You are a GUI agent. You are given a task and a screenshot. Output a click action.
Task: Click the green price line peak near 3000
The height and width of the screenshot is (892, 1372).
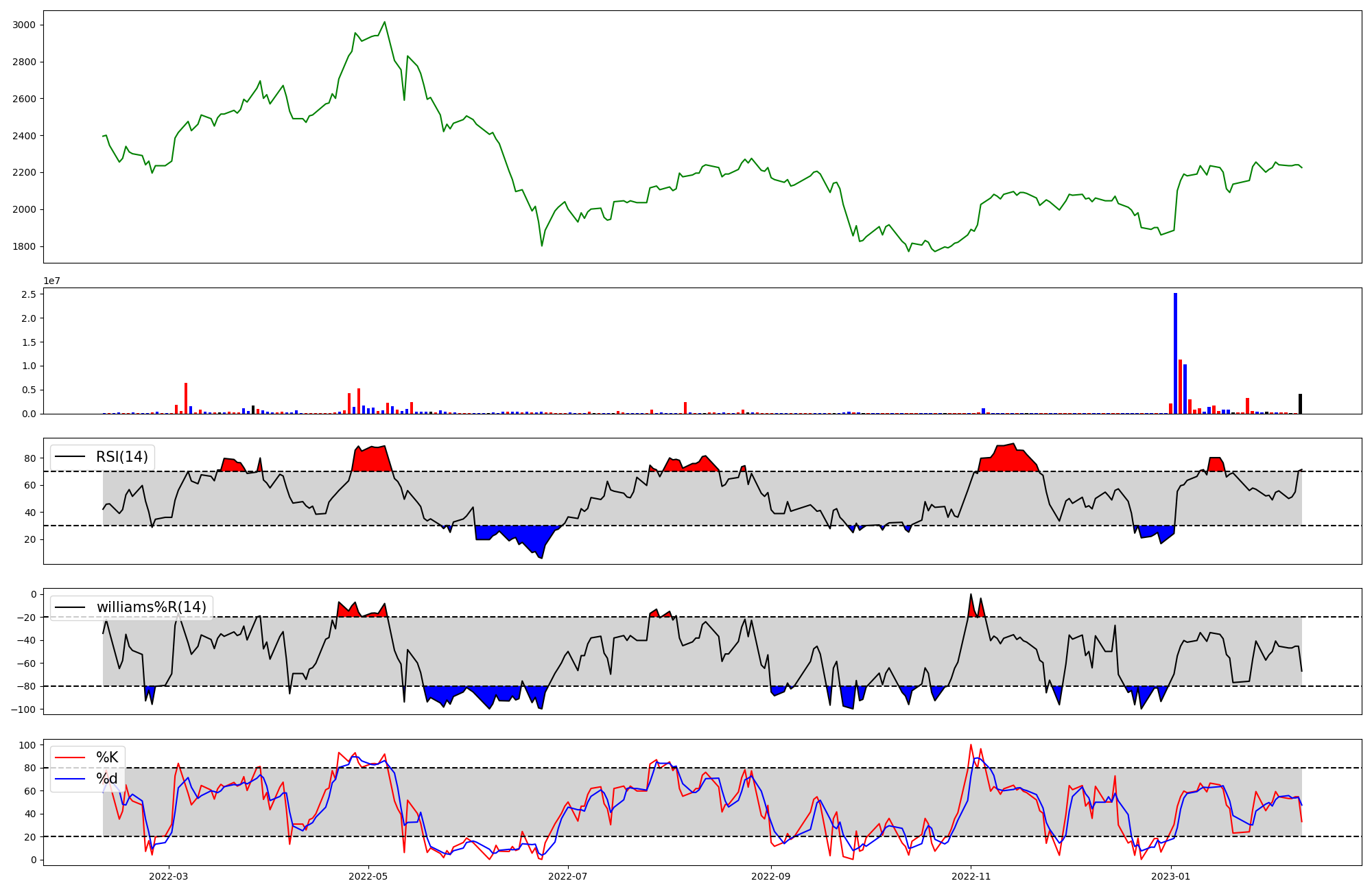(x=384, y=23)
